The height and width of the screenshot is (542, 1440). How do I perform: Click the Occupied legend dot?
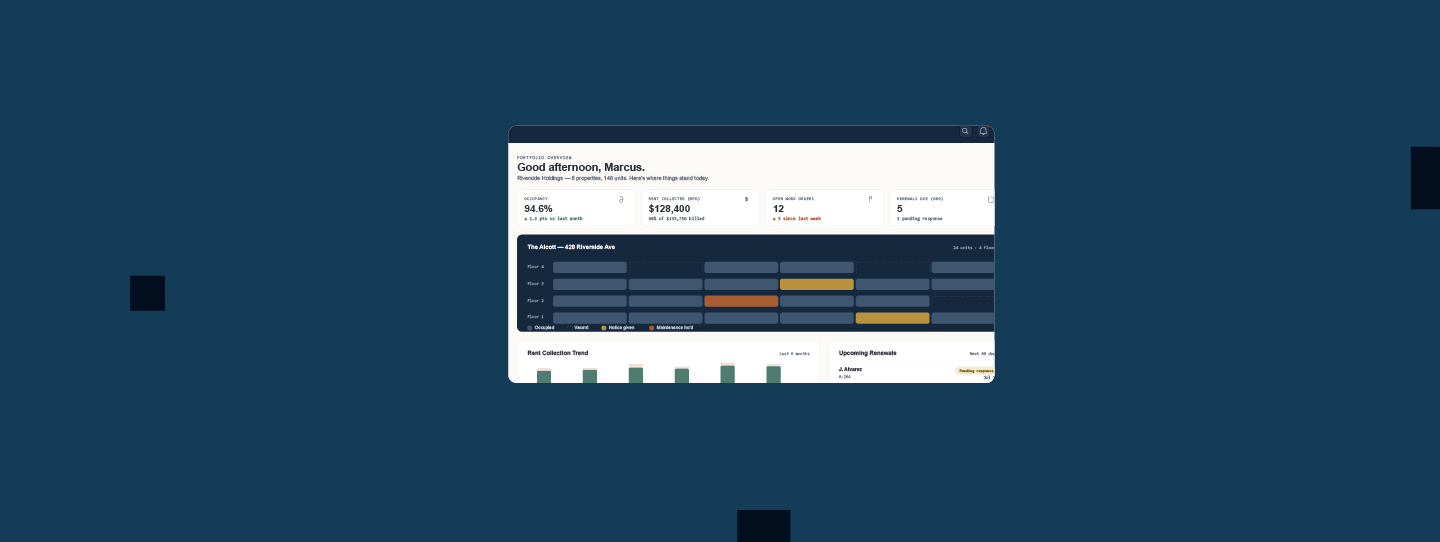point(530,328)
